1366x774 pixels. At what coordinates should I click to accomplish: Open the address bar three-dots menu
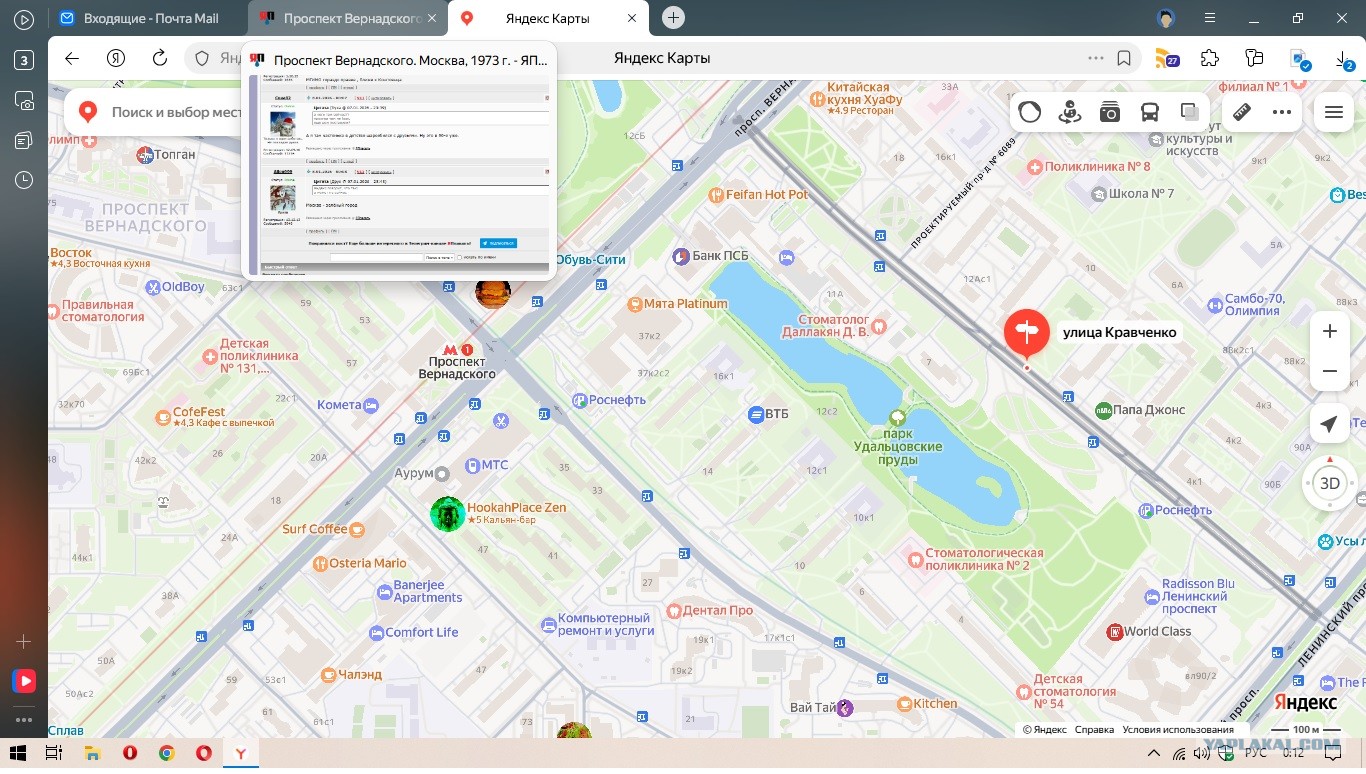coord(1096,58)
